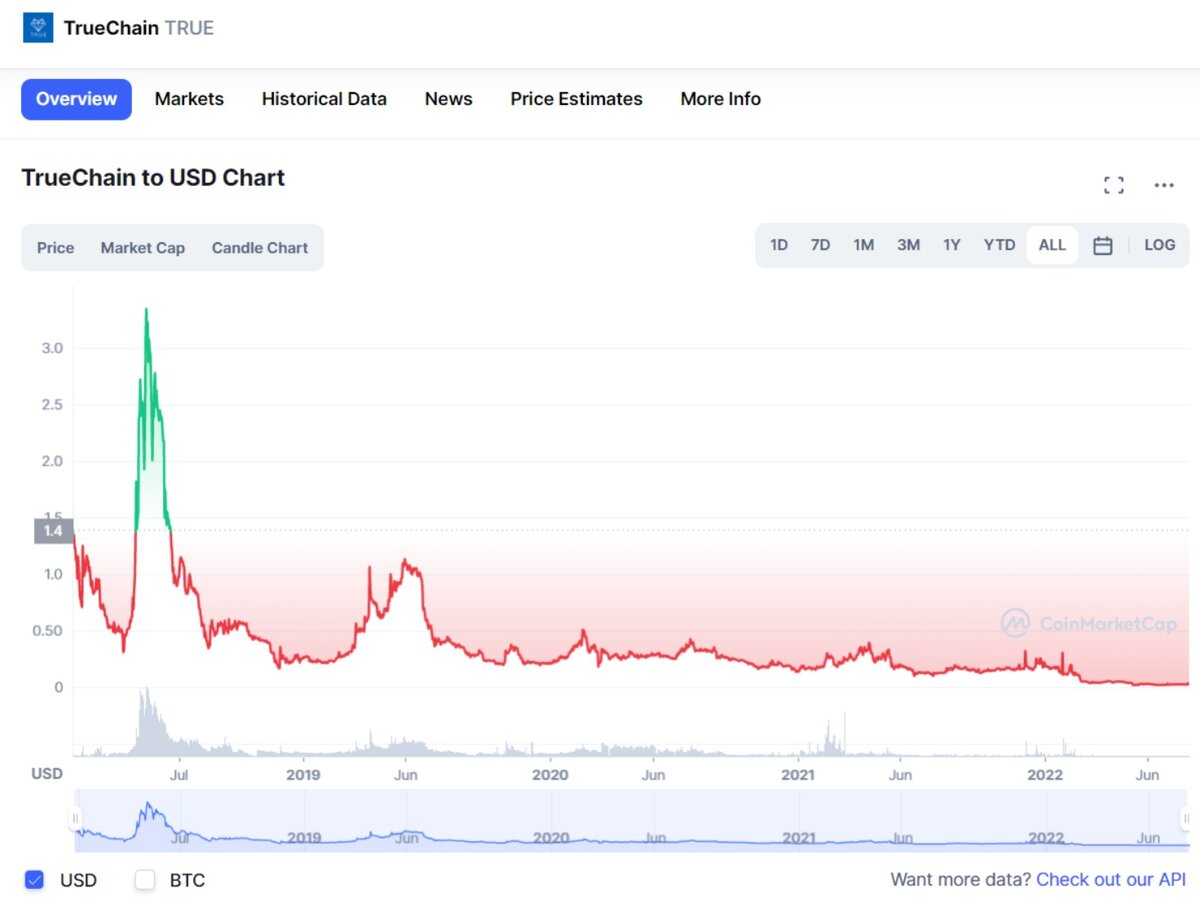Set chart range to 3M
The image size is (1200, 897).
908,245
